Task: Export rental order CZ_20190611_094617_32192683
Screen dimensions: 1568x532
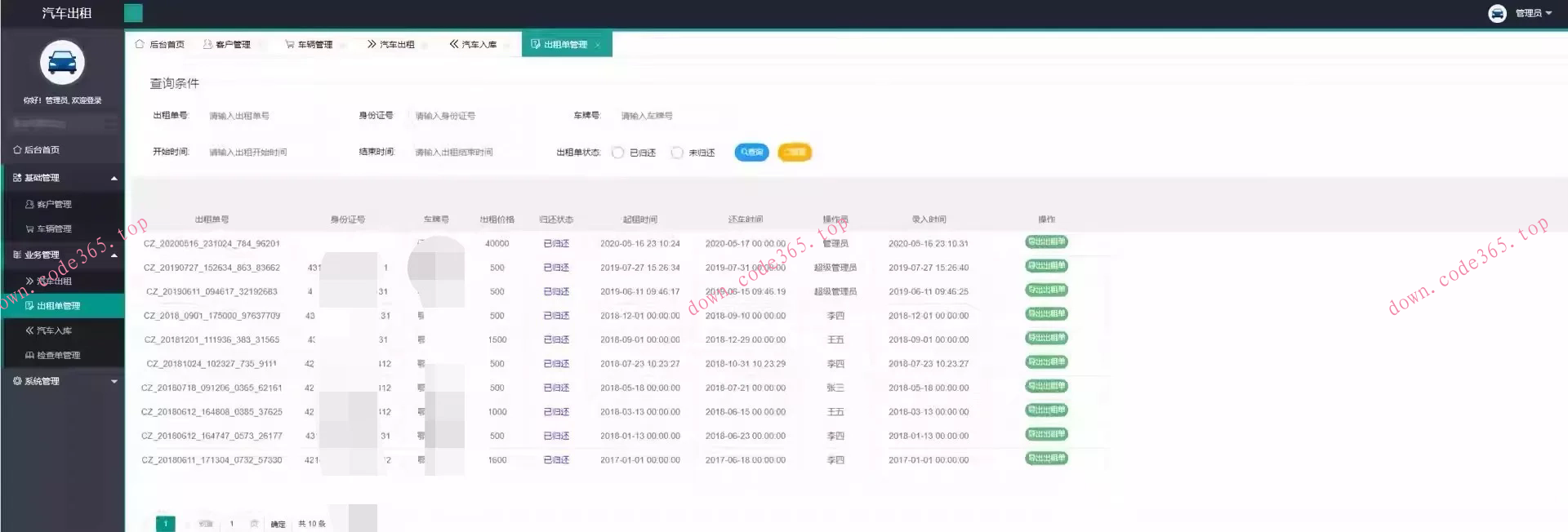Action: point(1046,290)
